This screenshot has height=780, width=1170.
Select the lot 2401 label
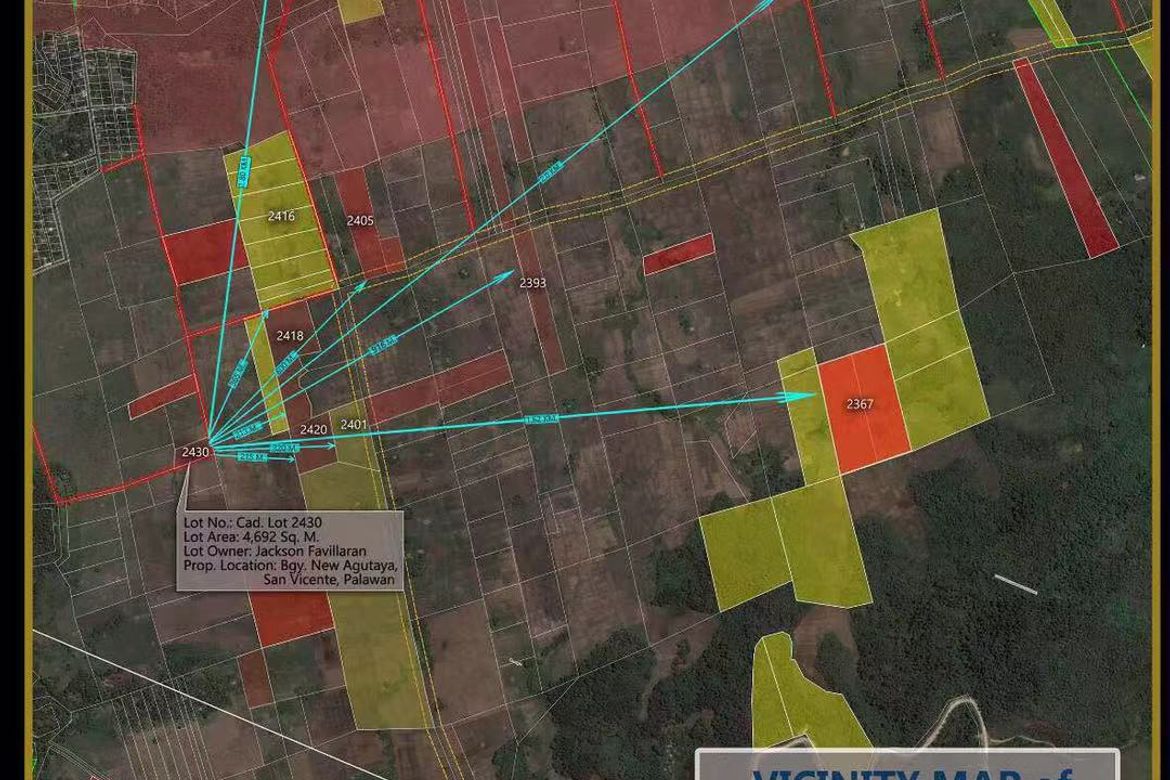click(354, 425)
